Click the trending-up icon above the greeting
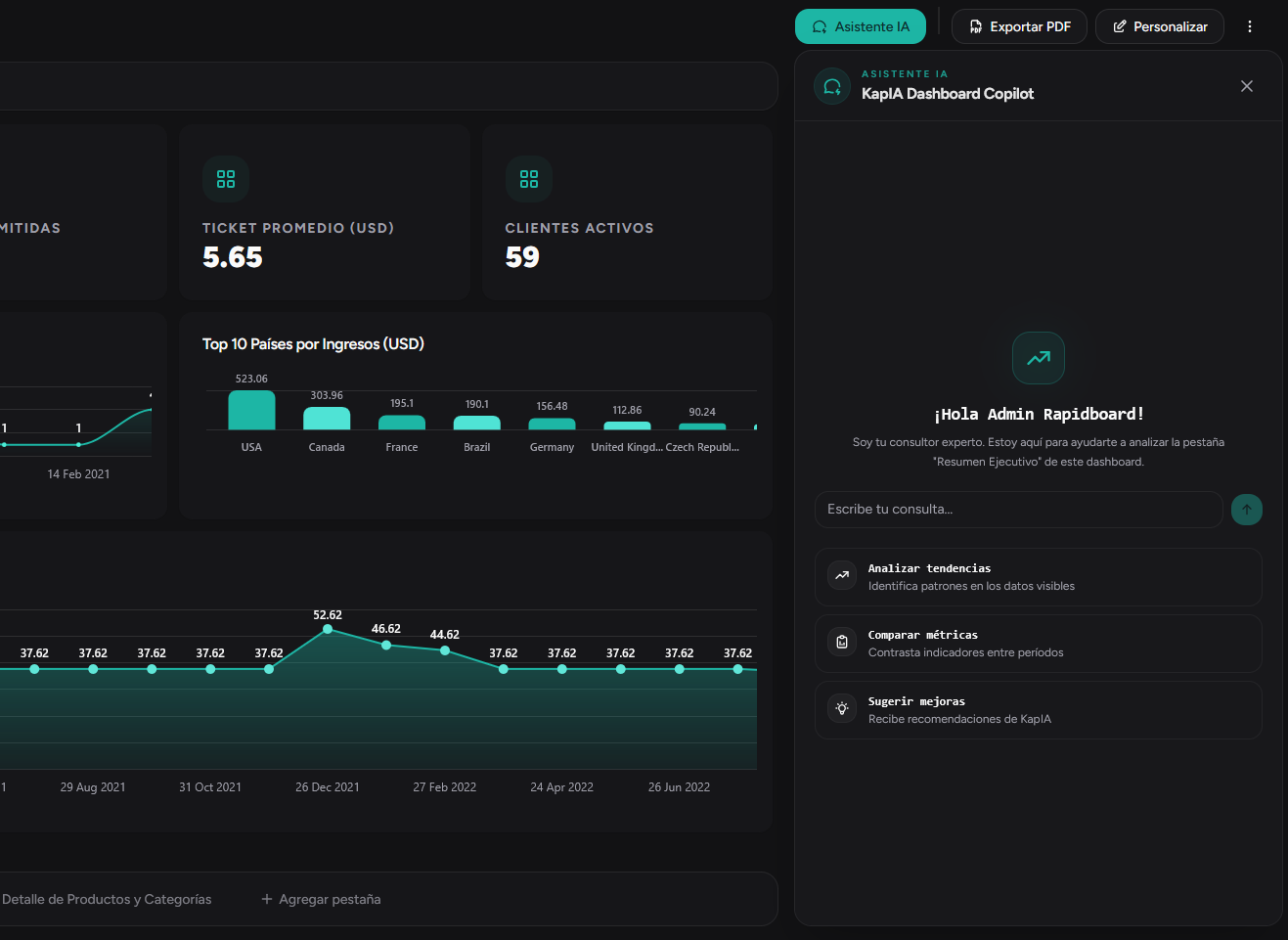The height and width of the screenshot is (940, 1288). [1039, 358]
